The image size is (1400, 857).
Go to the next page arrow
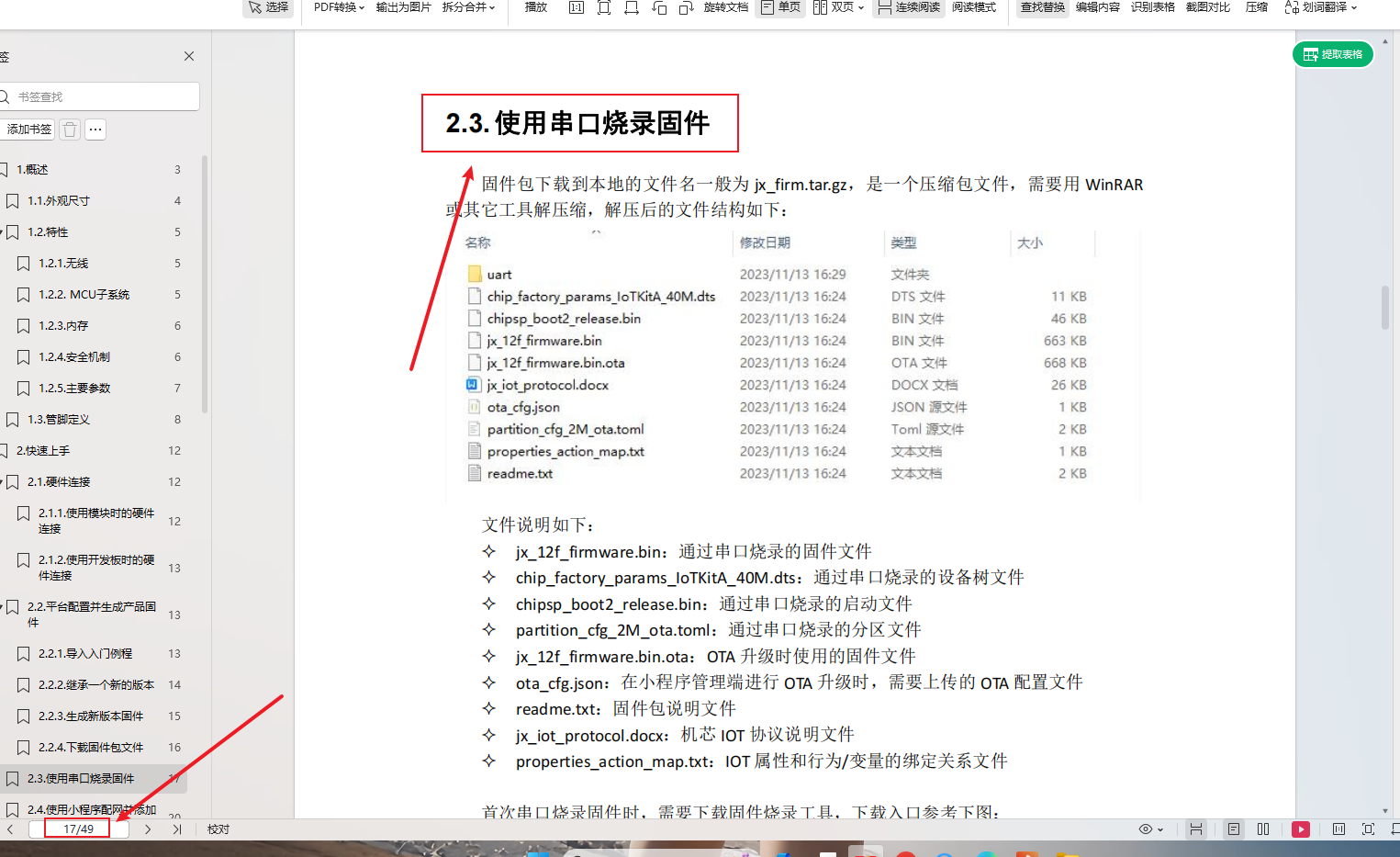coord(148,829)
